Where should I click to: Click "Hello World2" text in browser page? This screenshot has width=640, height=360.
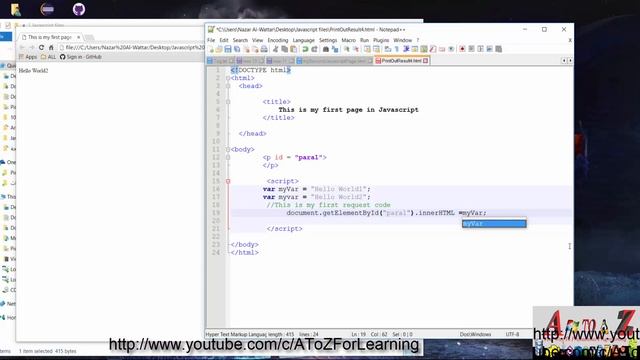[33, 71]
